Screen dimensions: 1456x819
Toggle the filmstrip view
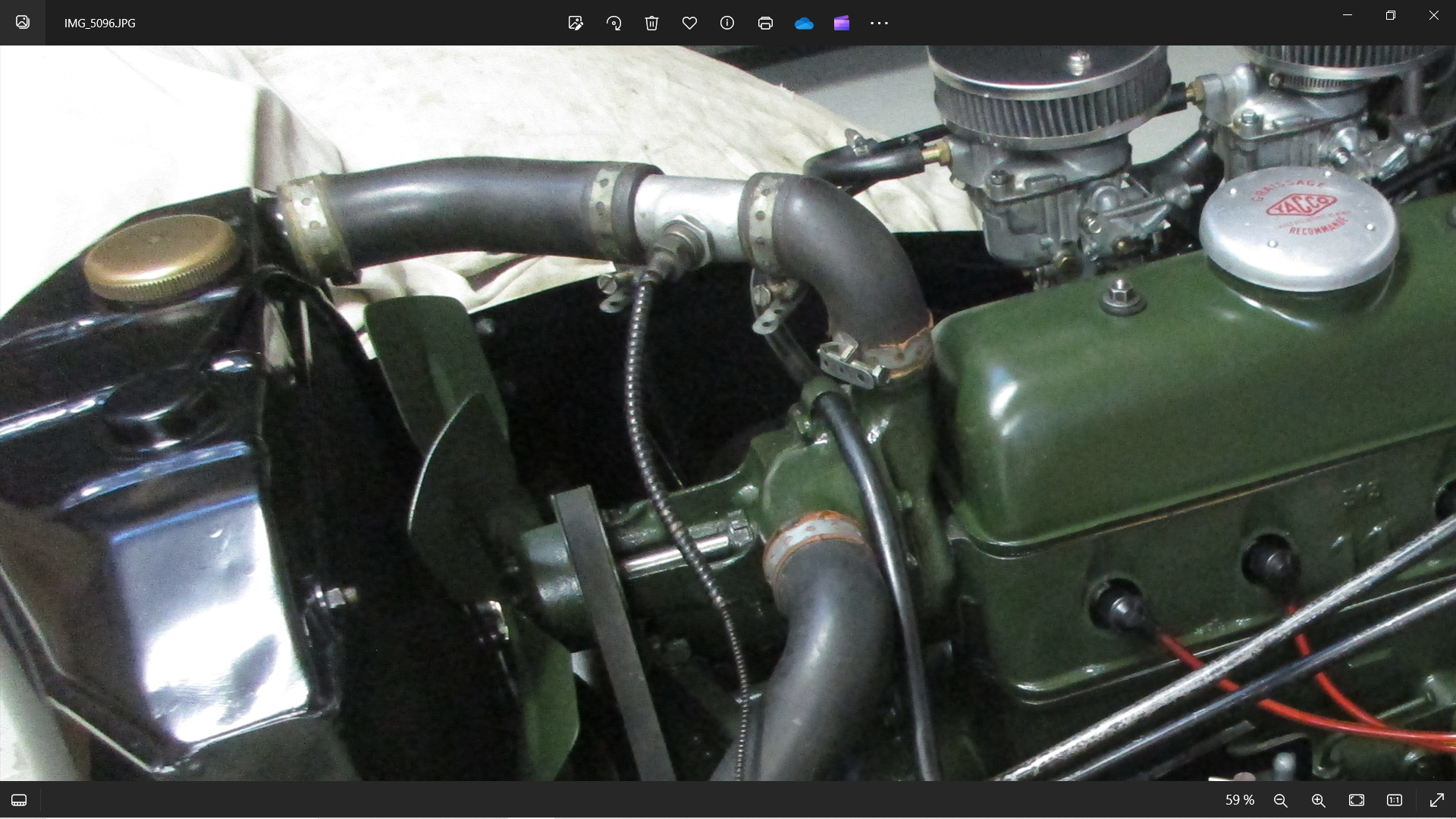pyautogui.click(x=19, y=800)
